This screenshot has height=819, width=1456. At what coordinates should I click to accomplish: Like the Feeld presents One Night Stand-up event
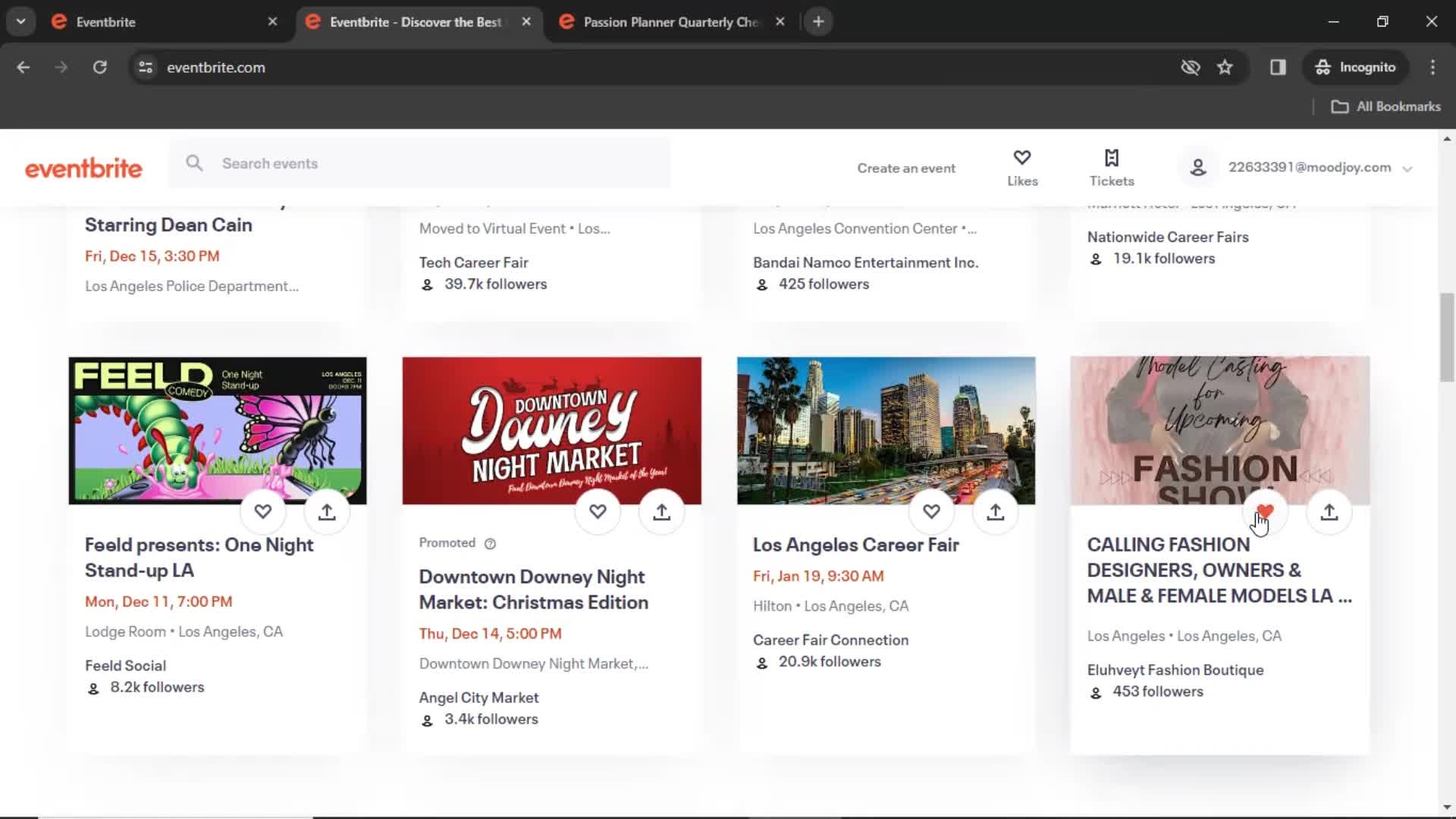[262, 512]
